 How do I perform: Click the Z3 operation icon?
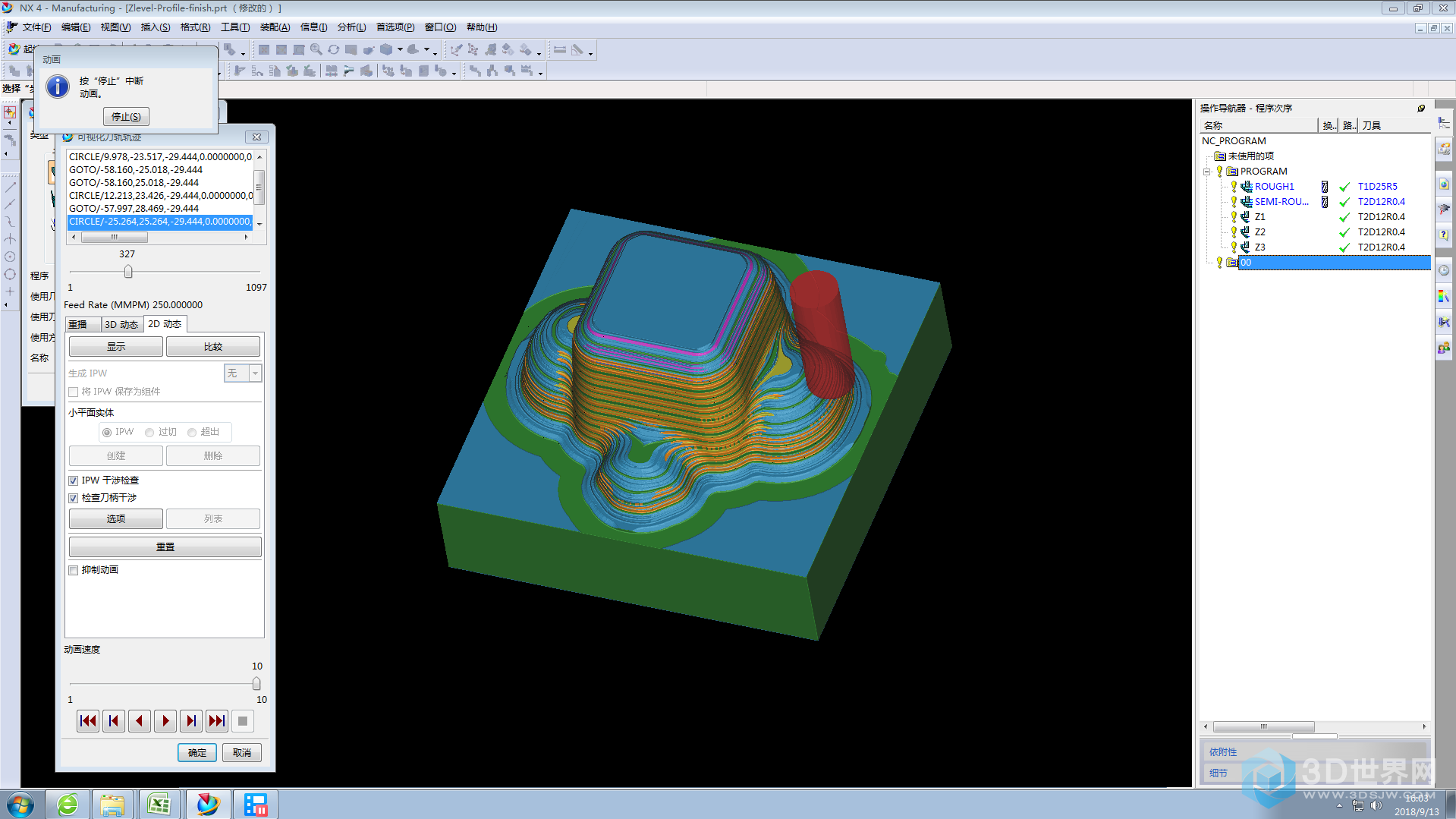[1246, 247]
